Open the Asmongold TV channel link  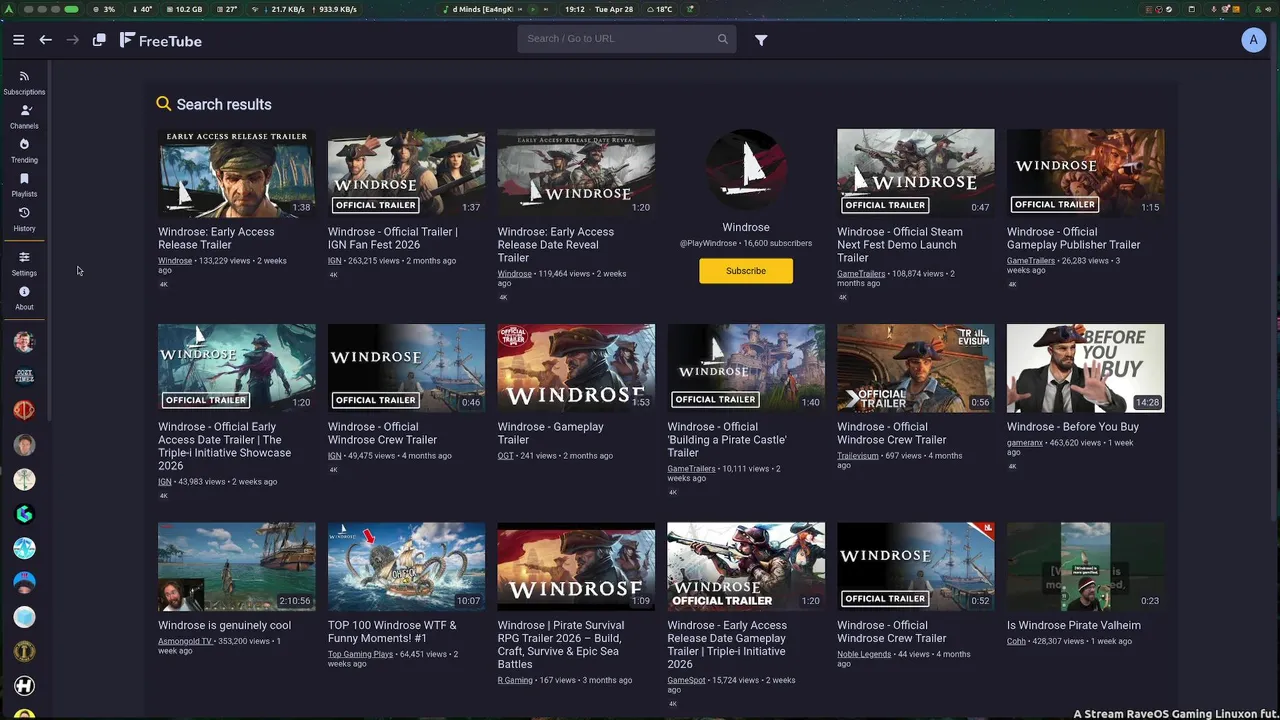(185, 641)
